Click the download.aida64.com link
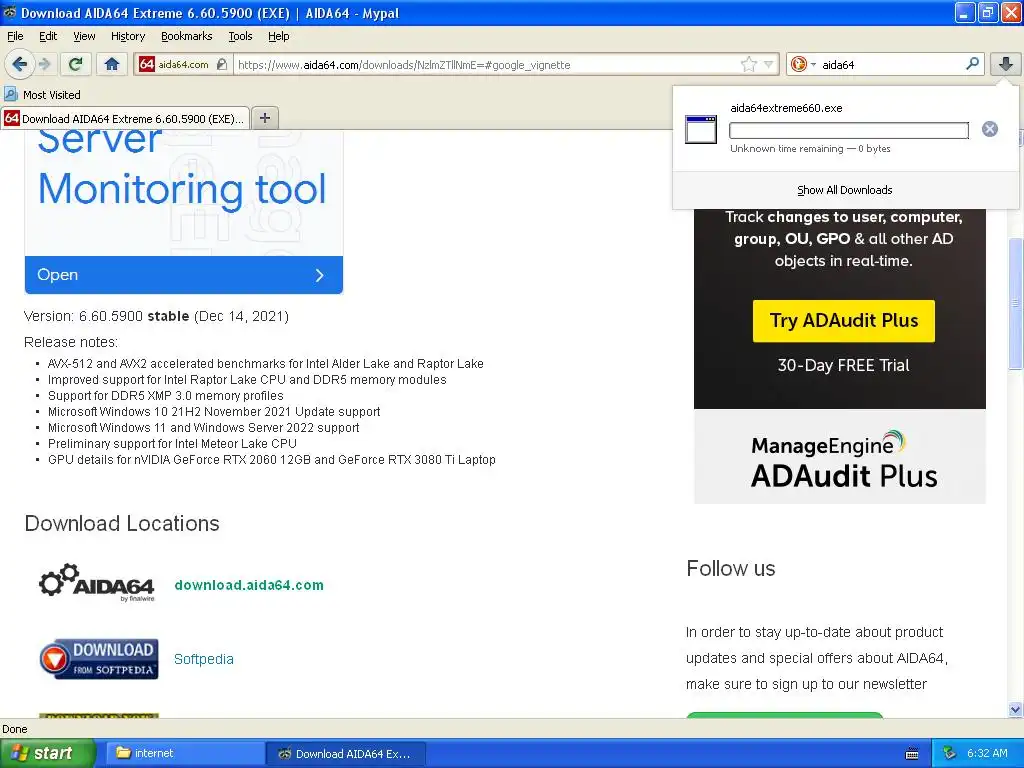This screenshot has height=768, width=1024. [249, 585]
